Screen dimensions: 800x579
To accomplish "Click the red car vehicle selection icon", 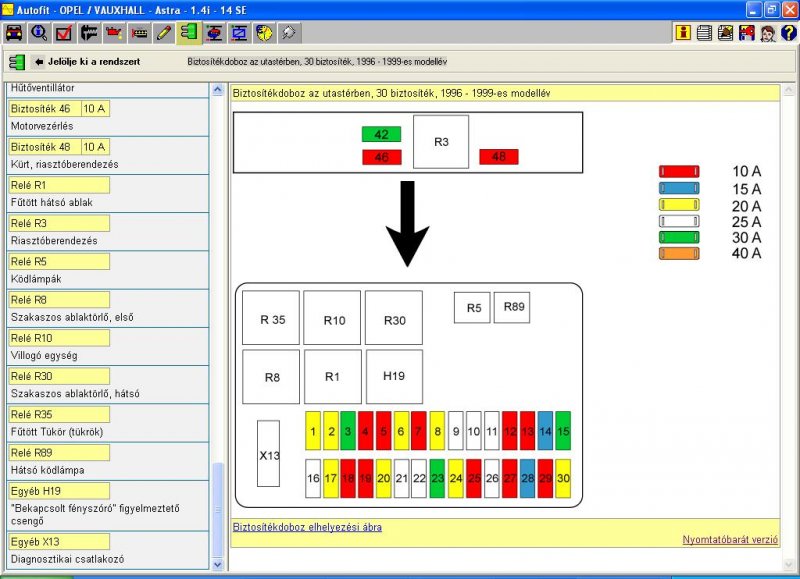I will coord(14,33).
